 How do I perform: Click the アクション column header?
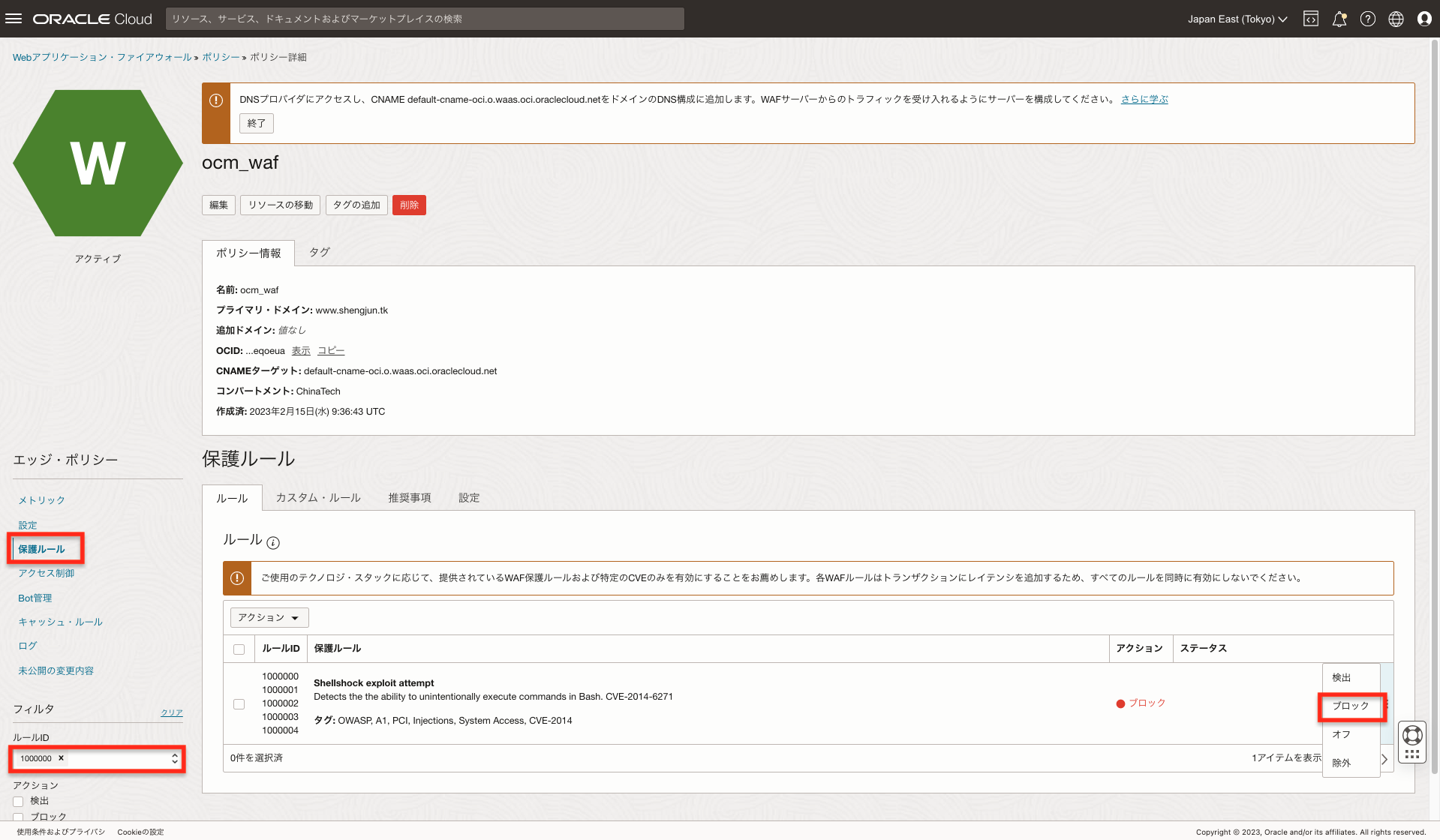click(1139, 649)
